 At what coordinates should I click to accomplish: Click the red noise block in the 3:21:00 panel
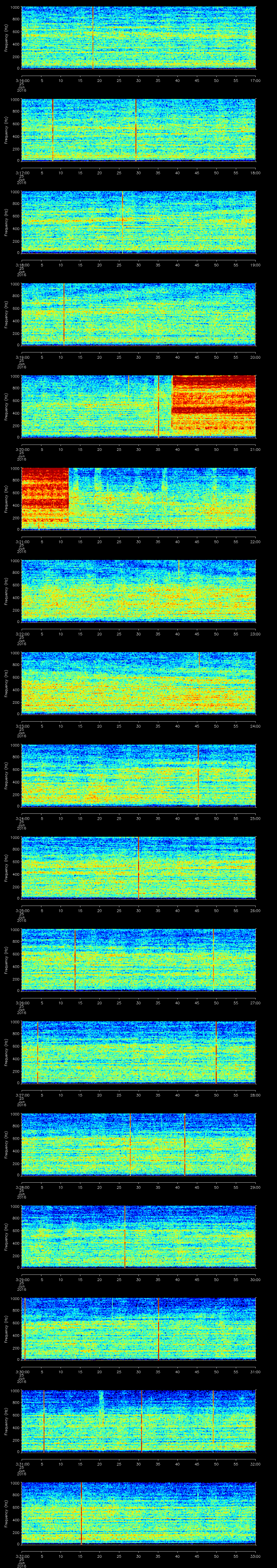point(45,495)
